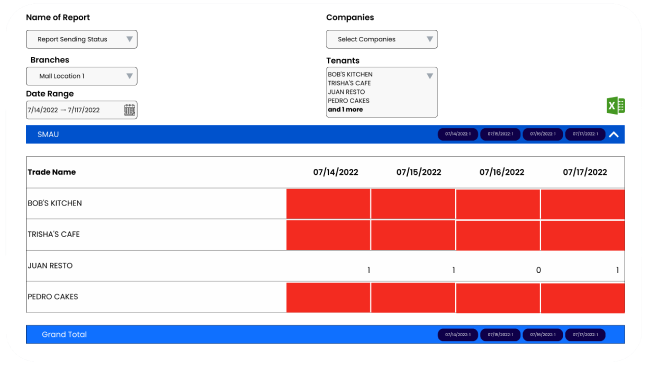Click the 07/14/2022 table column header
Image resolution: width=648 pixels, height=365 pixels.
336,172
